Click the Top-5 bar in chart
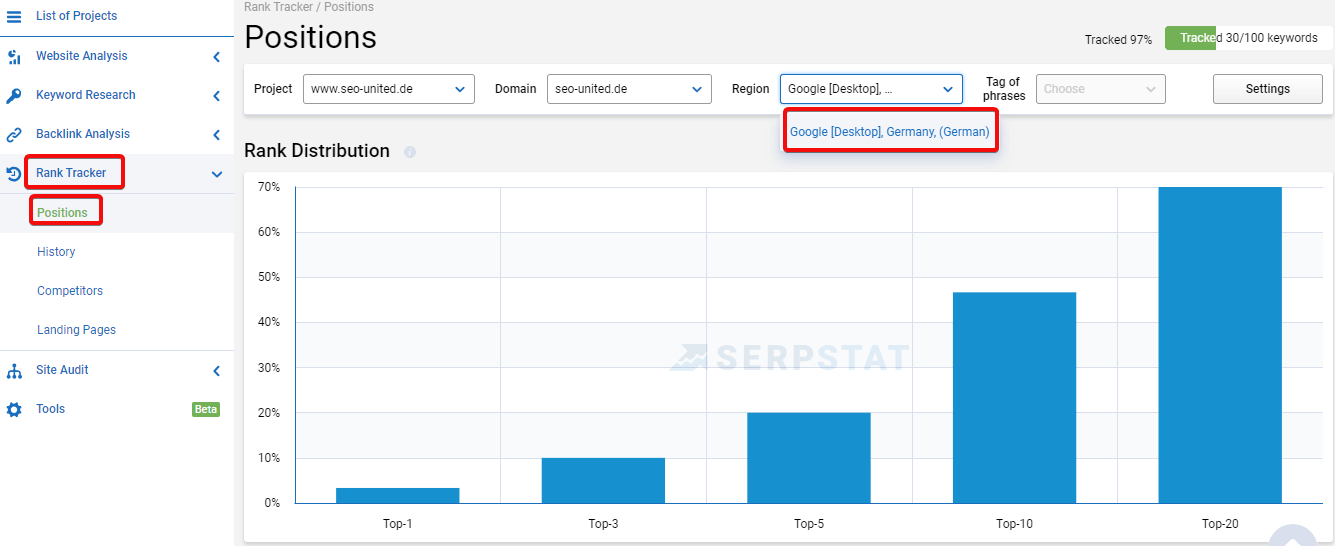Image resolution: width=1335 pixels, height=546 pixels. tap(809, 458)
